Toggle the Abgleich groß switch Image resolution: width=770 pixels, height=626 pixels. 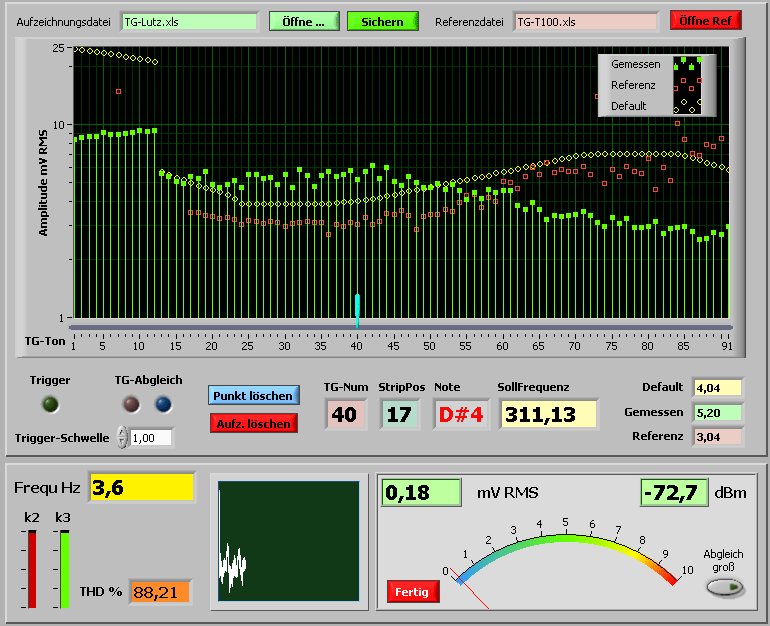click(x=725, y=587)
